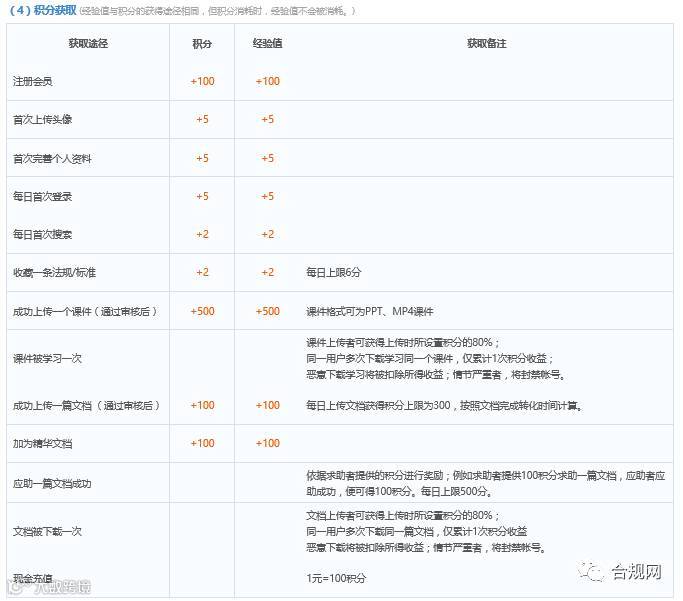Select the "收藏一条法规/标准" row label

[54, 273]
